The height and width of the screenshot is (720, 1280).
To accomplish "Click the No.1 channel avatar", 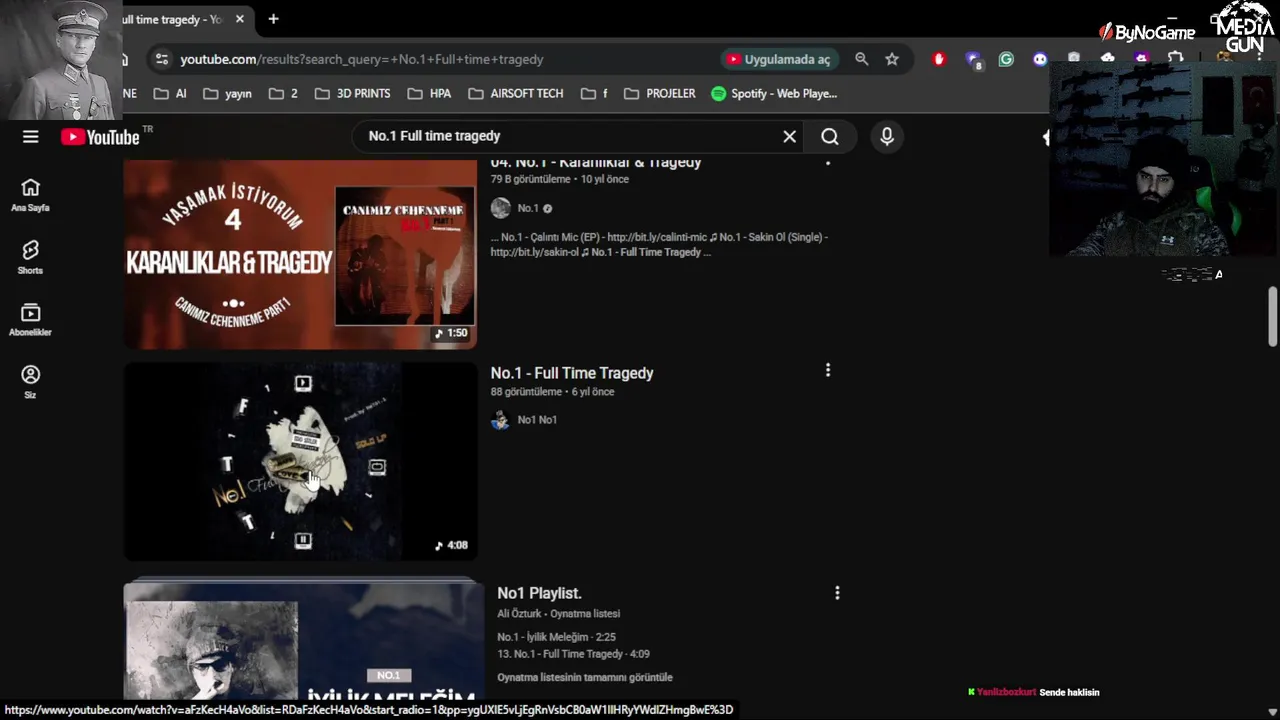I will click(x=500, y=208).
